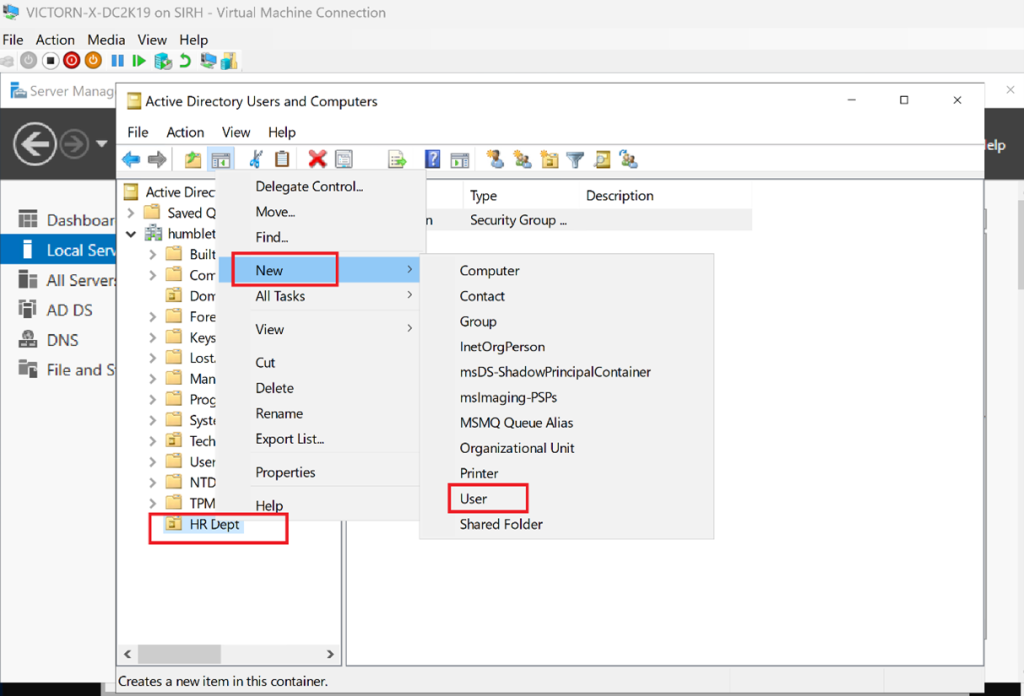Click the Find Objects magnifier icon
1024x696 pixels.
[602, 159]
